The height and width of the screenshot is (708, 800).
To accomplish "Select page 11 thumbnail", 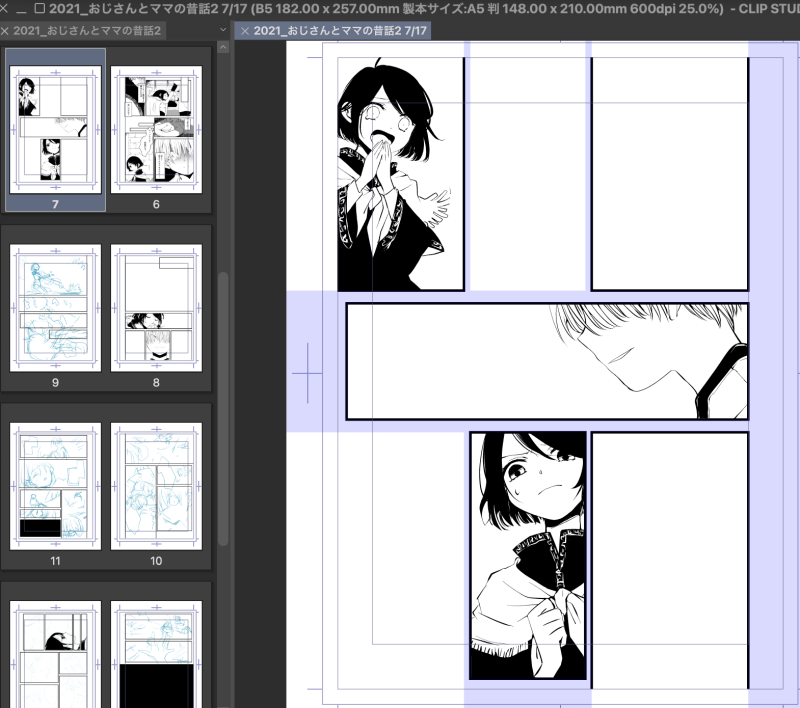I will [55, 486].
